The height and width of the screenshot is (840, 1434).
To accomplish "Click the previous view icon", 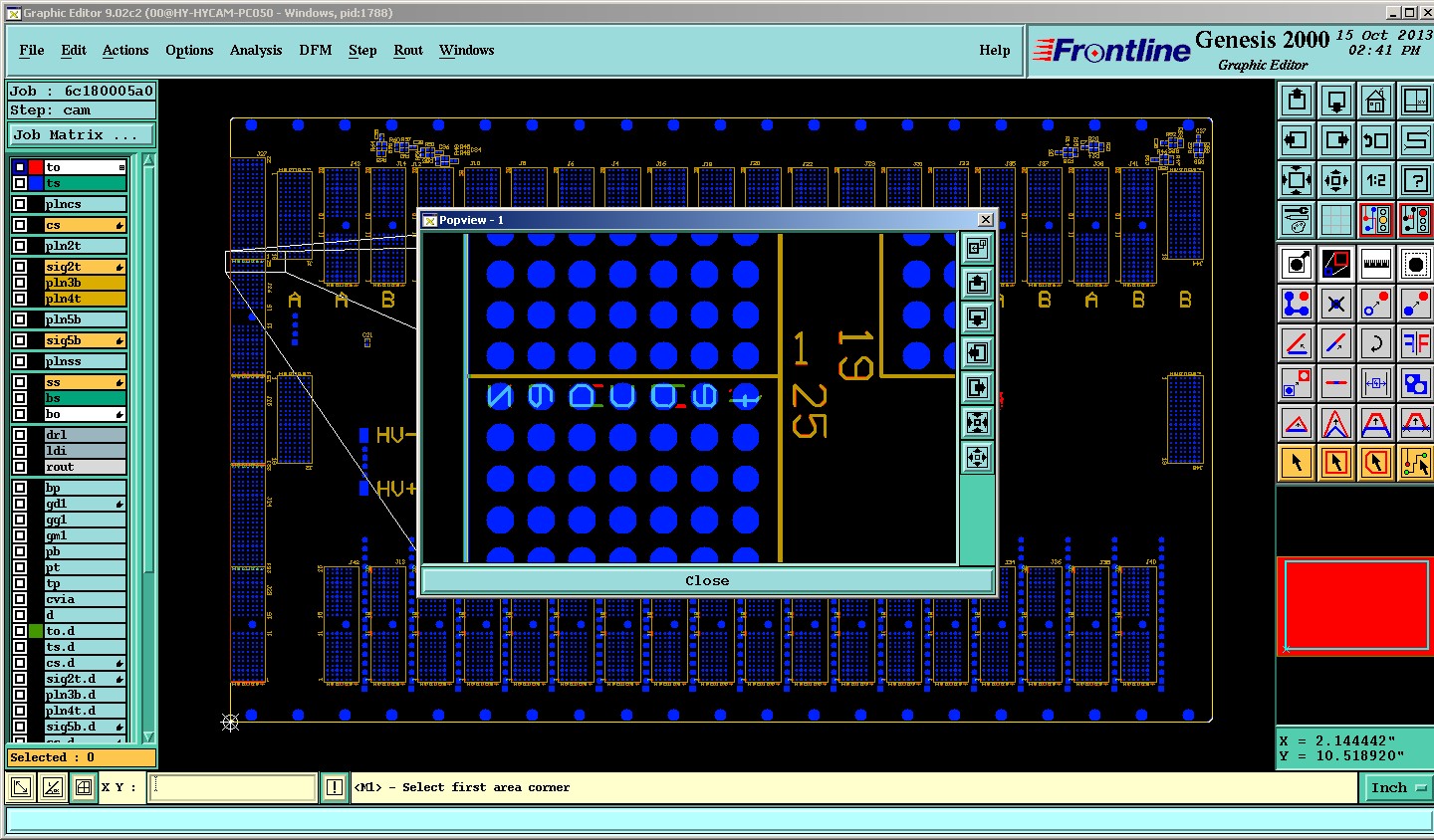I will pyautogui.click(x=1376, y=140).
